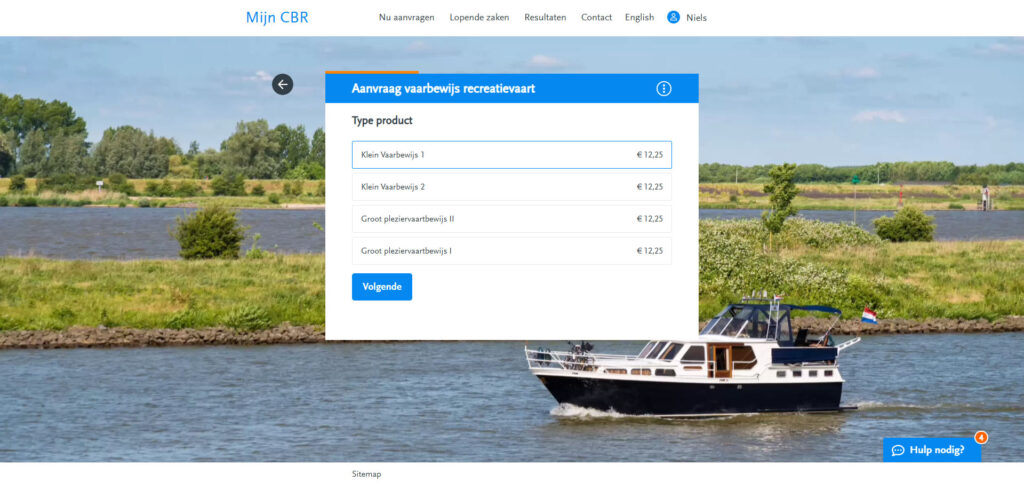Select the Klein Vaarbewijs 2 option
1024x482 pixels.
point(511,187)
